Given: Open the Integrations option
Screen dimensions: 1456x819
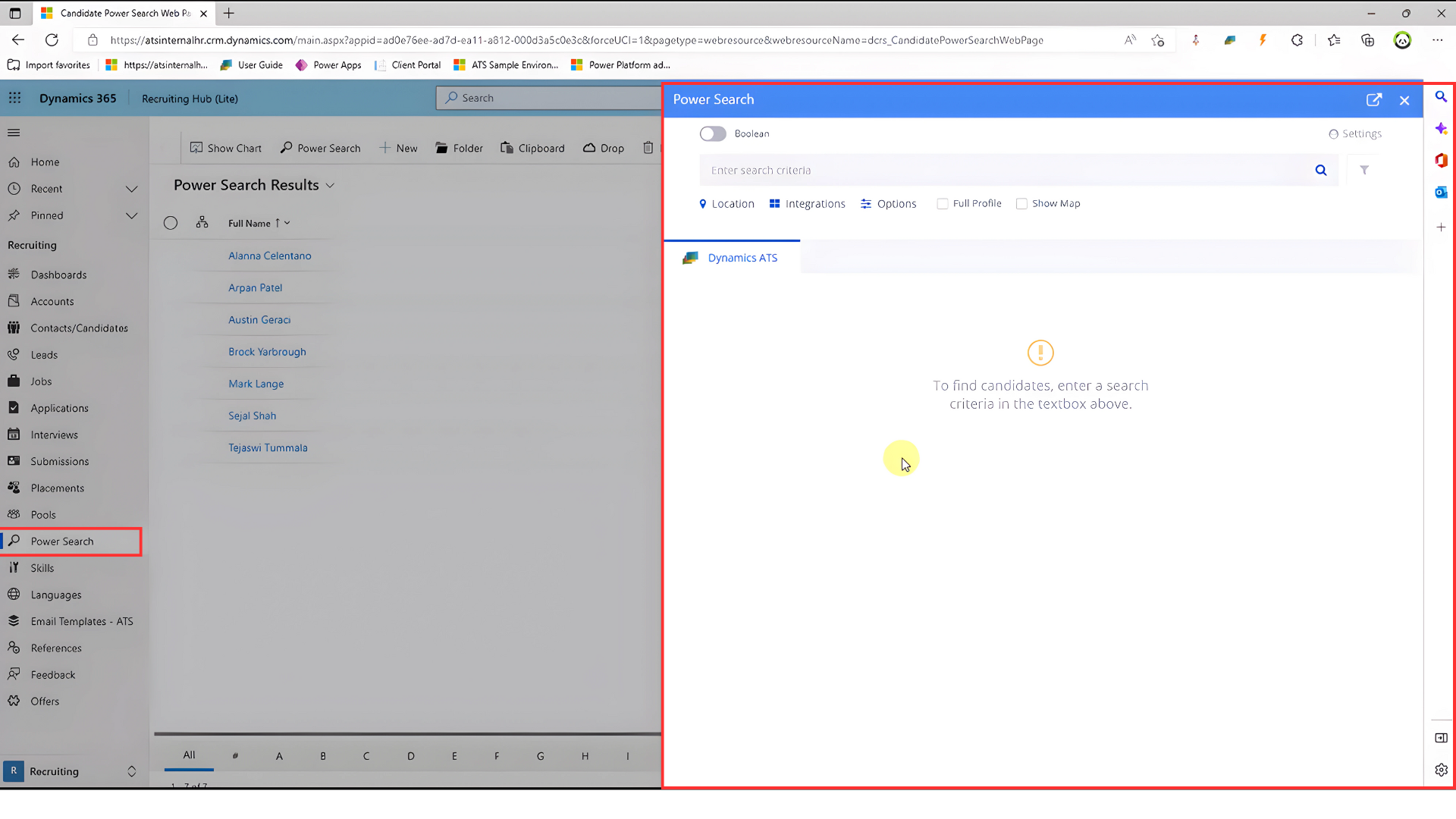Looking at the screenshot, I should (x=807, y=203).
